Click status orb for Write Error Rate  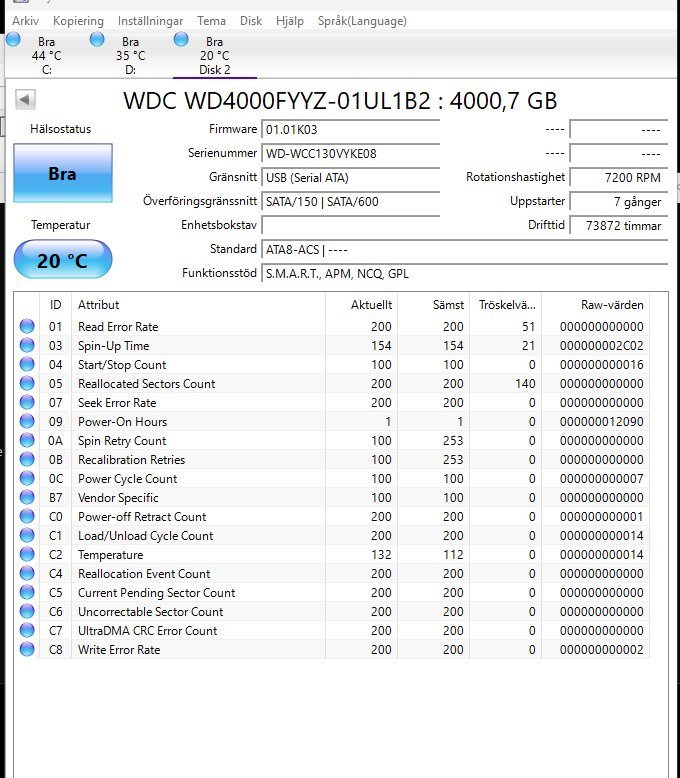click(27, 648)
